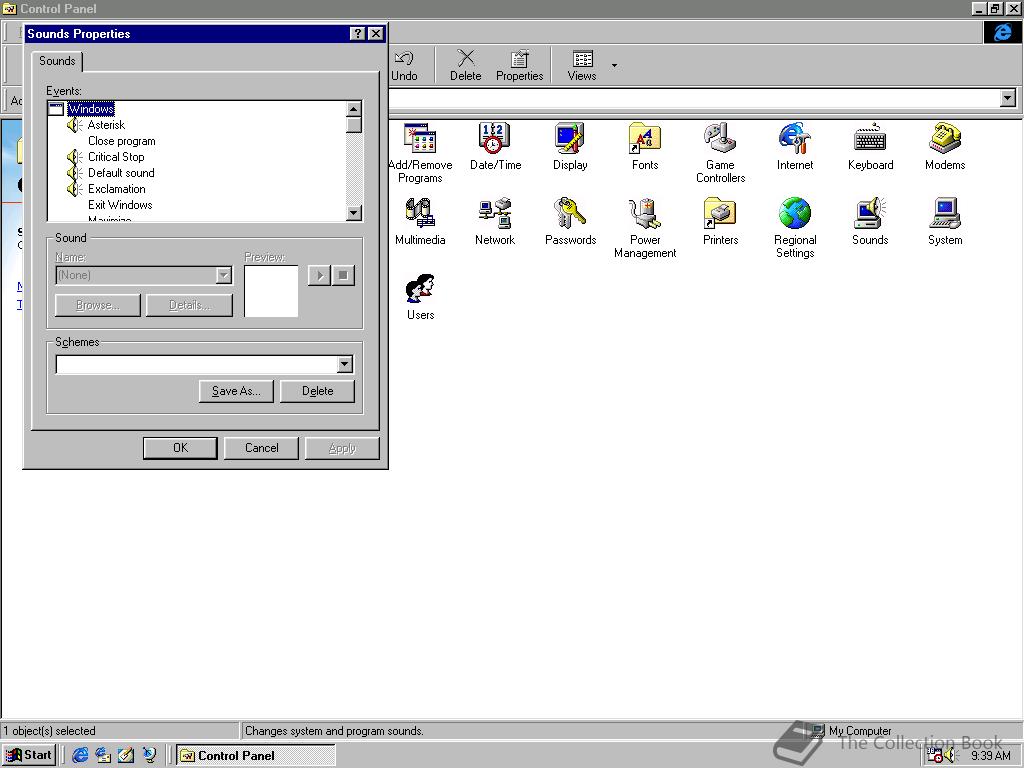Click the volume speaker tray icon

[950, 756]
